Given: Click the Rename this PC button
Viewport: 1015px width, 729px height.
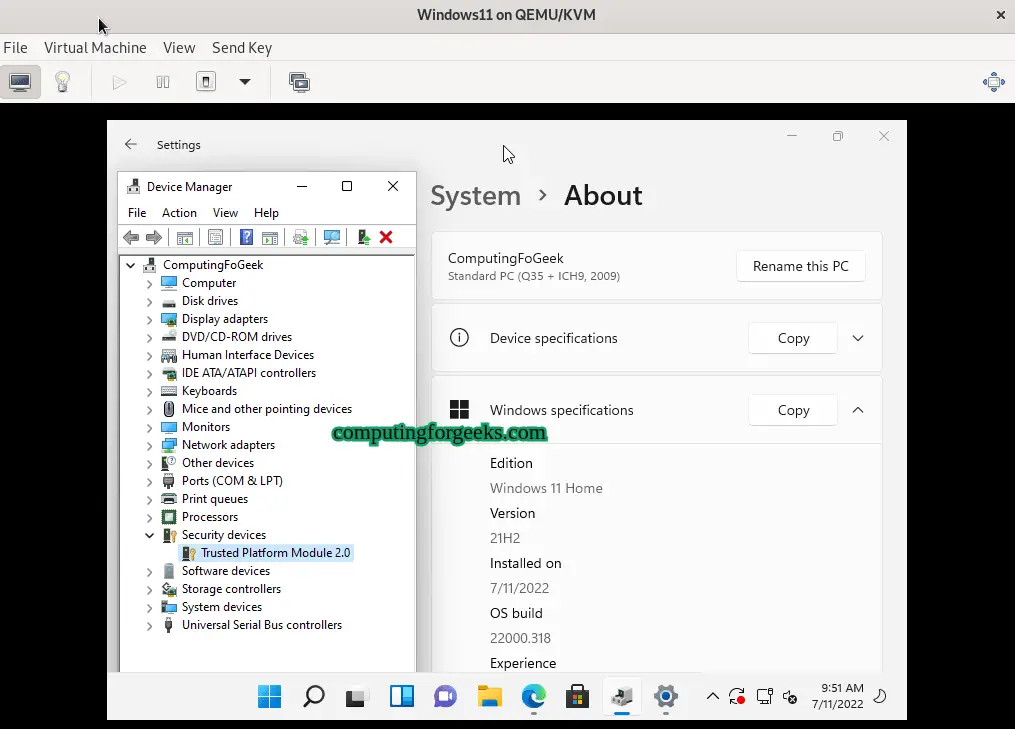Looking at the screenshot, I should click(x=800, y=265).
